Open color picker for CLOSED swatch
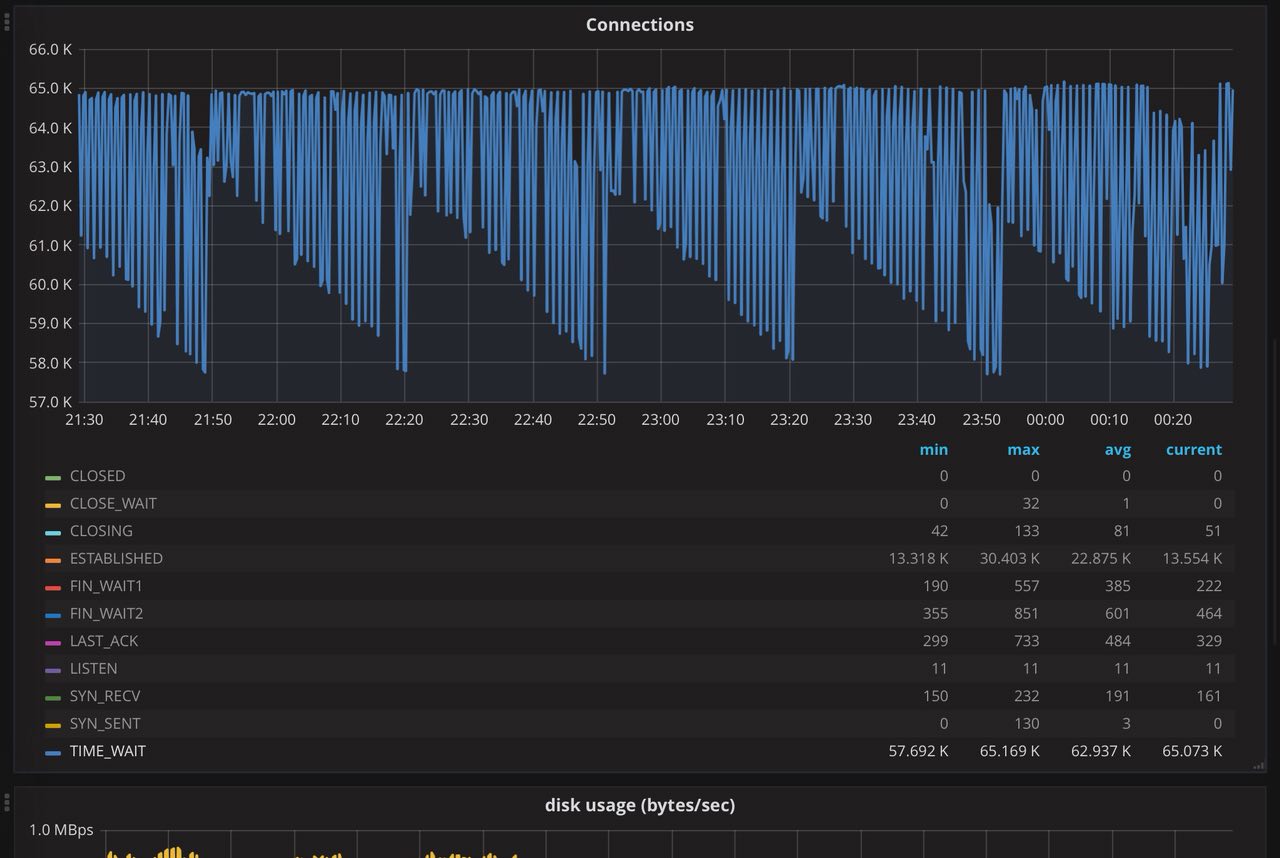1280x858 pixels. (53, 477)
